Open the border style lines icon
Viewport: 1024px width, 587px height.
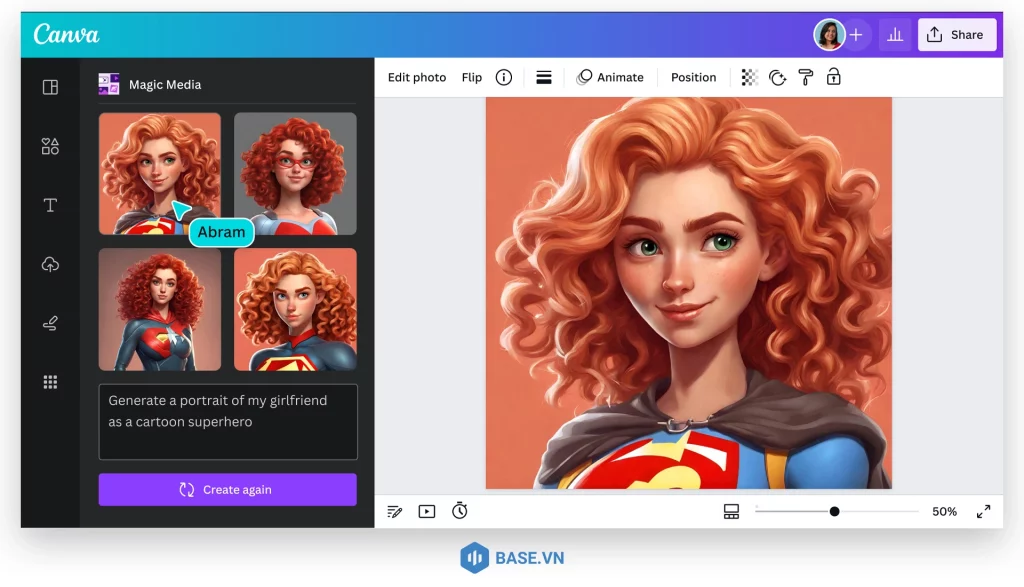544,78
